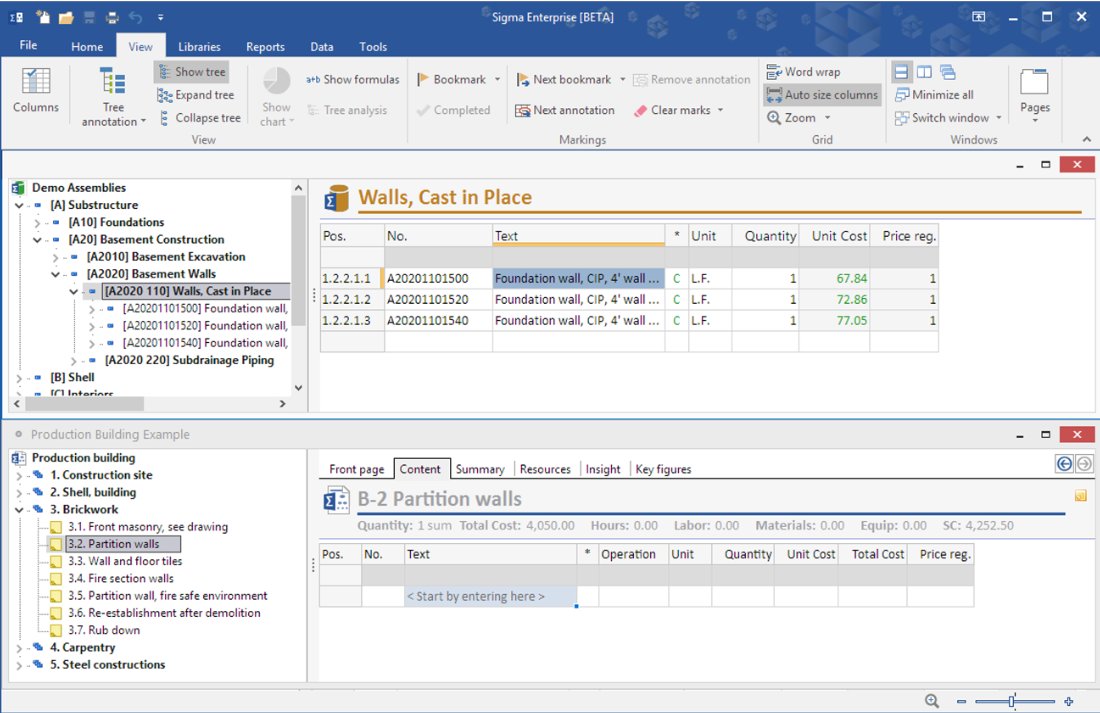Open Customize quick access toolbar arrow
The image size is (1100, 713).
click(161, 18)
